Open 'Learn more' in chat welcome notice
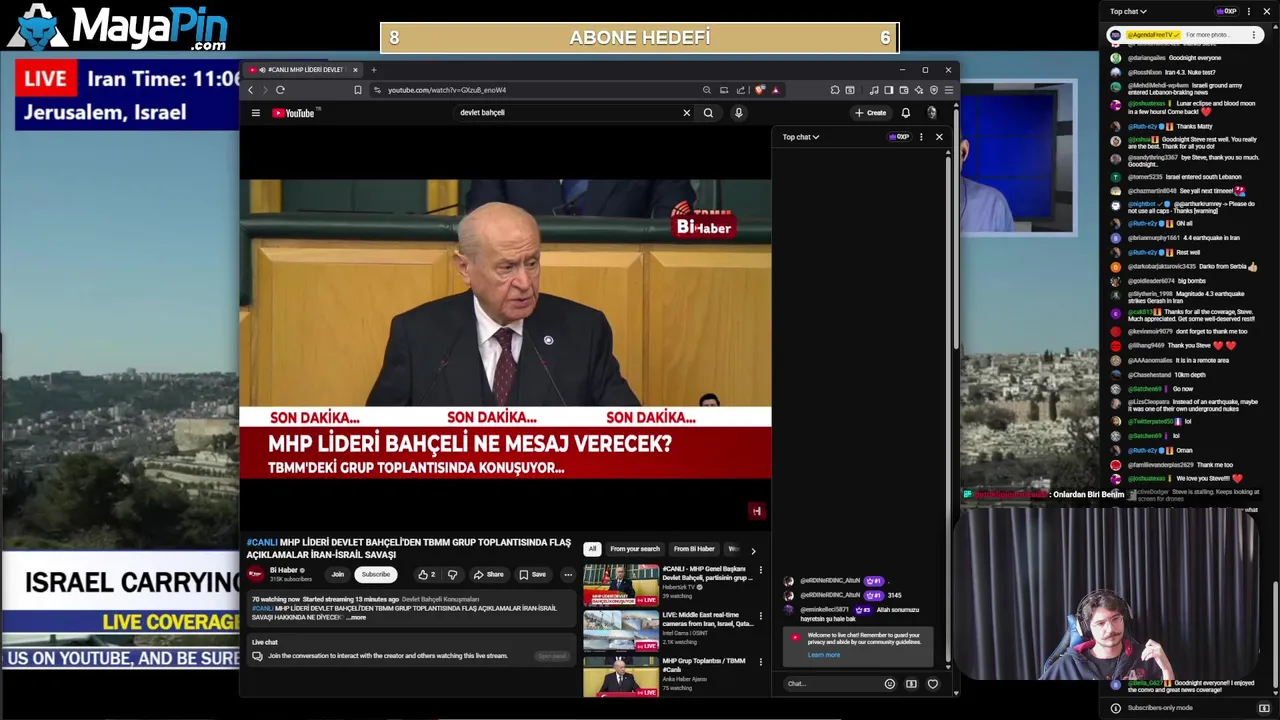 click(824, 655)
